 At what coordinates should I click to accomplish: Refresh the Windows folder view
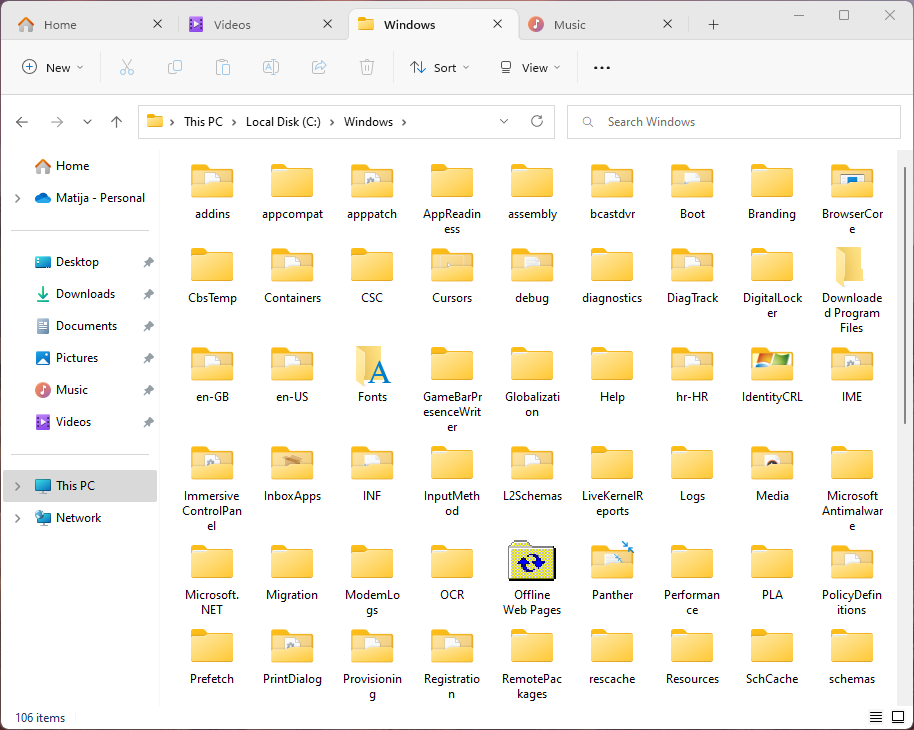point(537,121)
